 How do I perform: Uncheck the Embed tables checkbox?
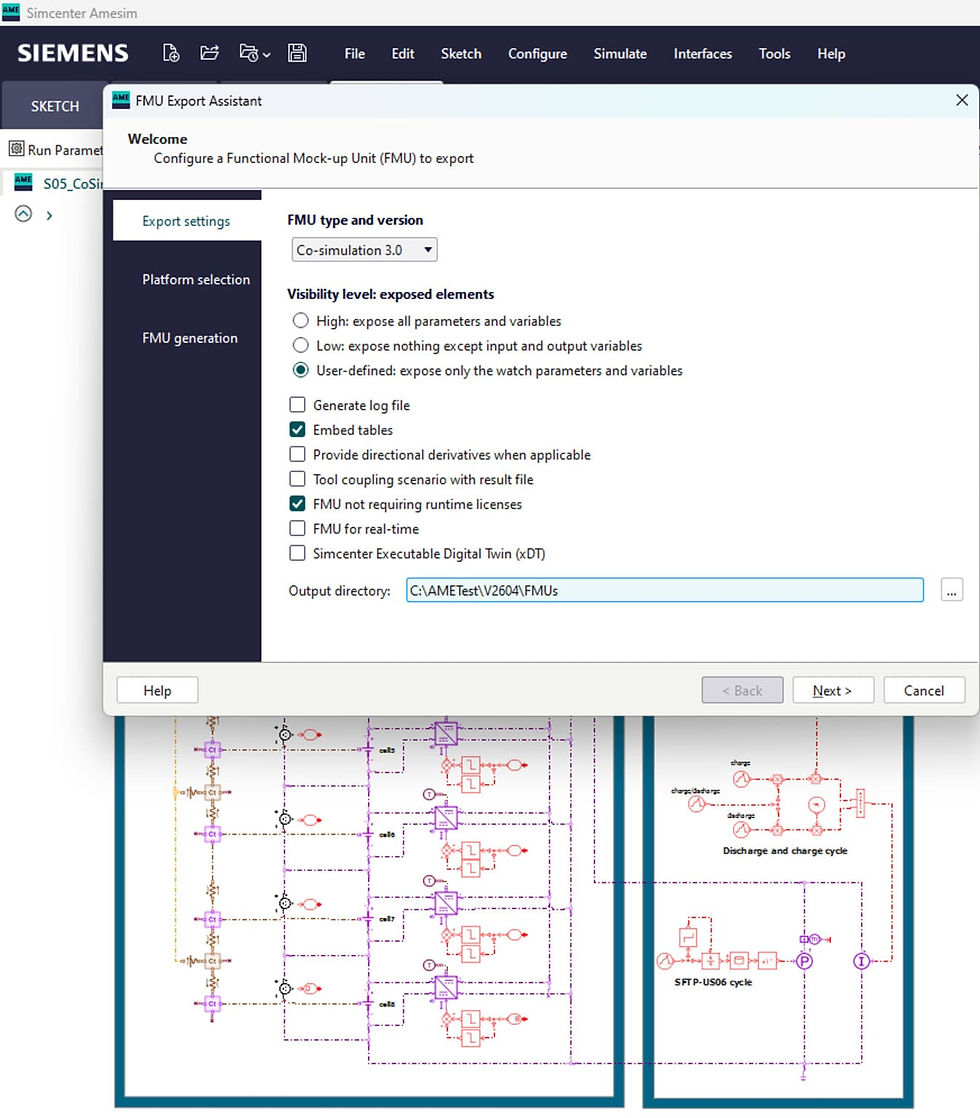[x=297, y=430]
